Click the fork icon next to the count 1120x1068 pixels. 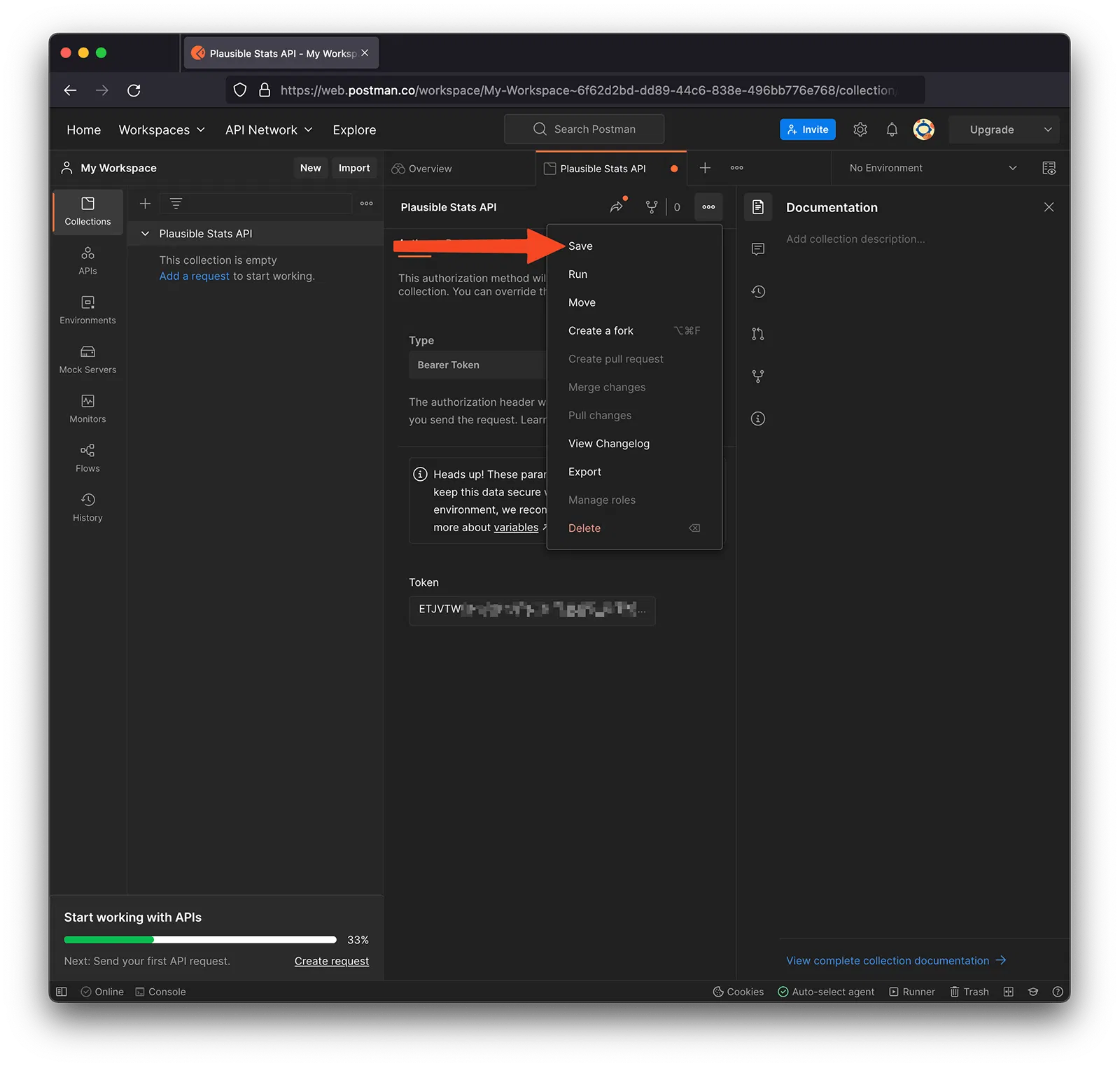click(x=652, y=207)
